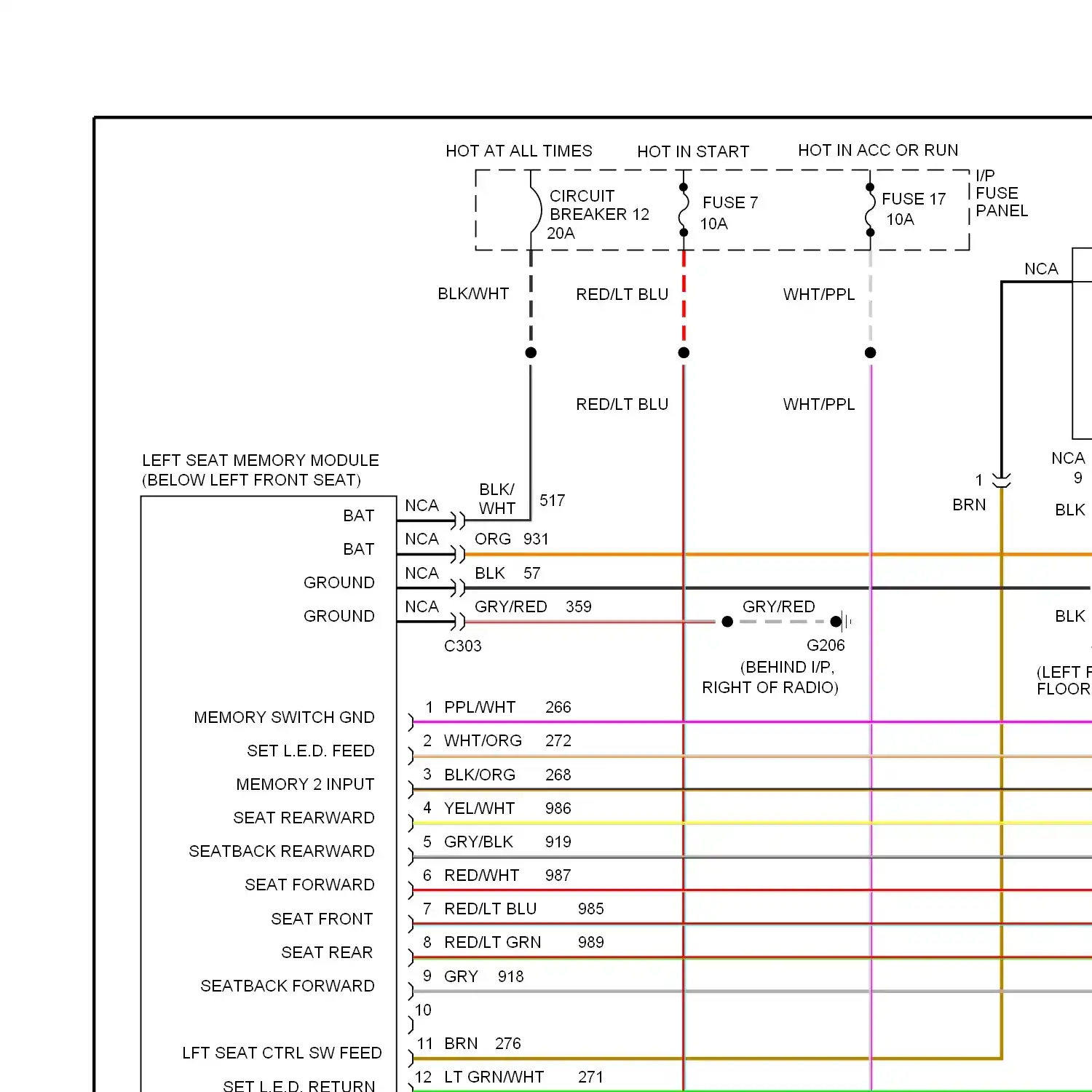Click the MEMORY SWITCH GND pin label
Screen dimensions: 1092x1092
[x=284, y=717]
